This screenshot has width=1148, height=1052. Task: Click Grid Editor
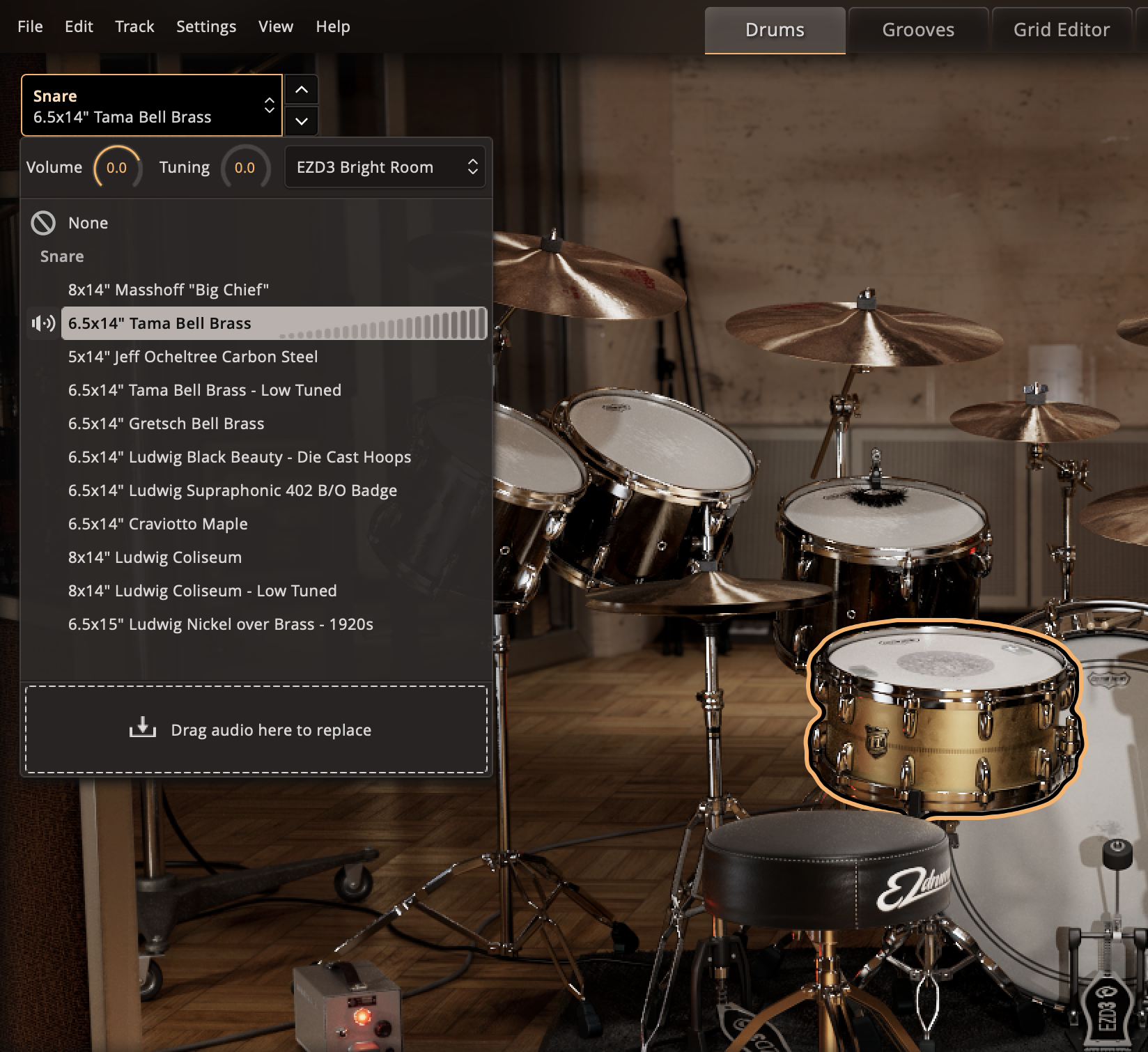point(1059,29)
